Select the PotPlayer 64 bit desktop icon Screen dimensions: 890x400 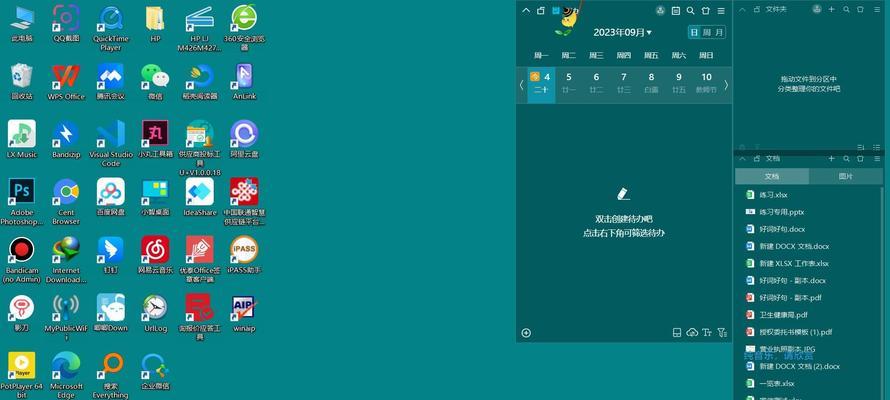pyautogui.click(x=22, y=375)
